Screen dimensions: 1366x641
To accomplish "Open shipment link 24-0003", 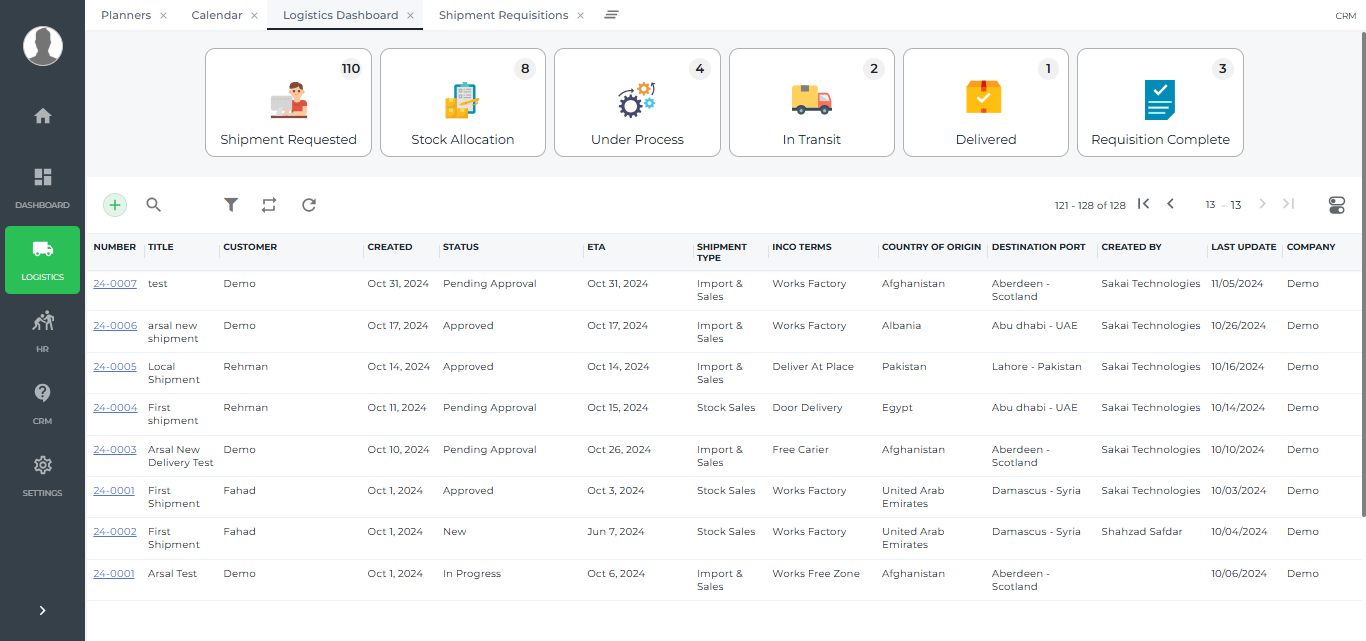I will point(115,450).
